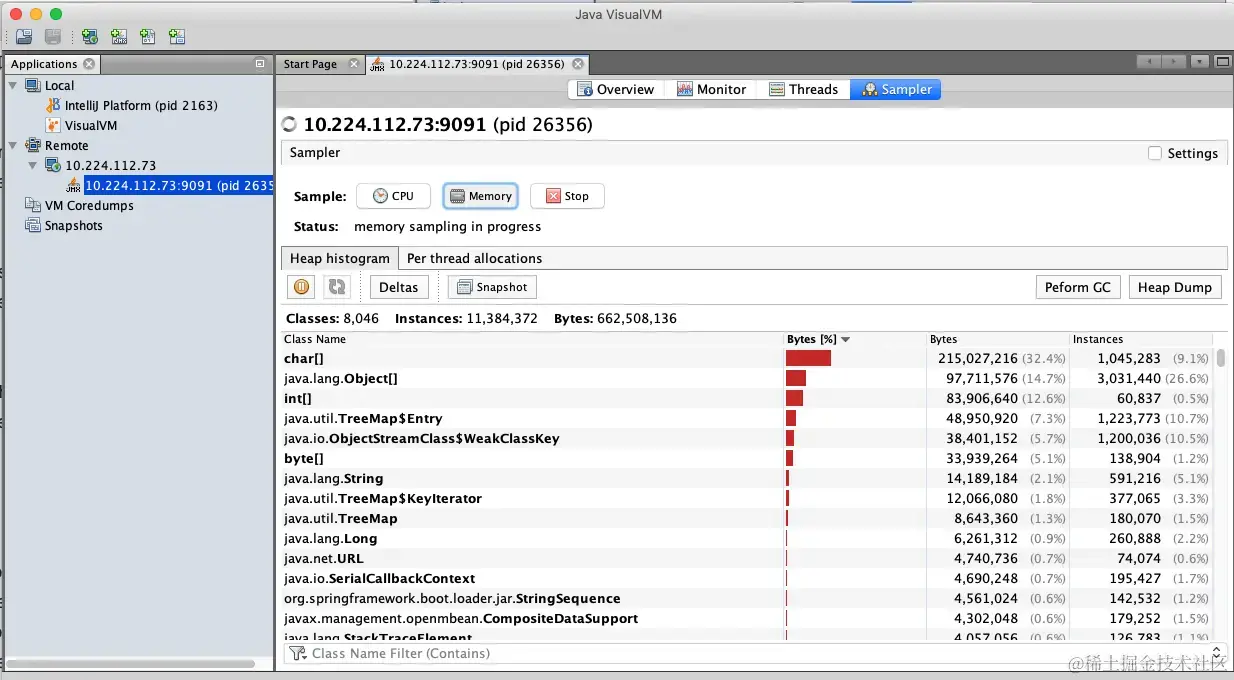Select the javax.management.openmbean.CompositeDataSupport row
This screenshot has width=1234, height=680.
click(748, 618)
